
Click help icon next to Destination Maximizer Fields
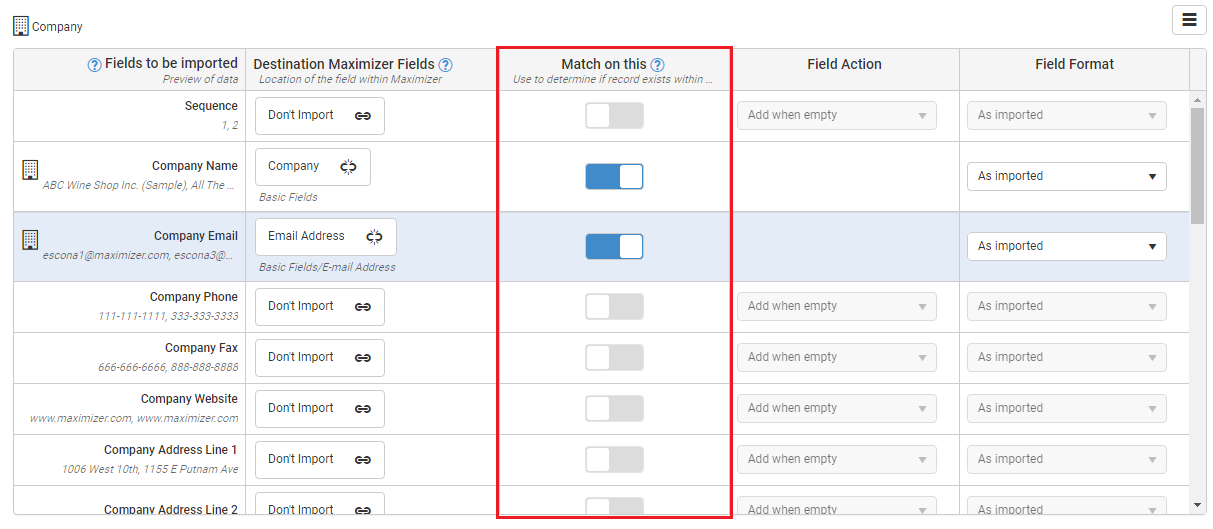[445, 65]
